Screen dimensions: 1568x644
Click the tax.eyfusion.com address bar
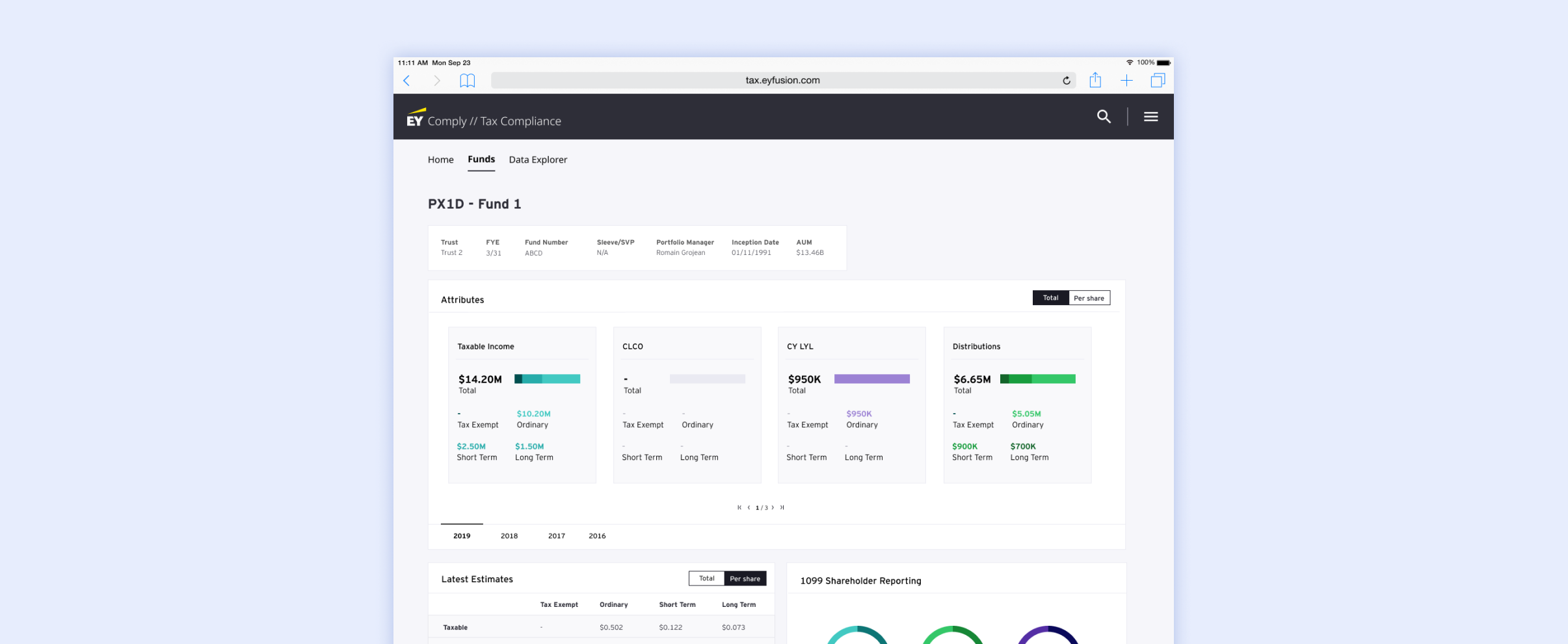pyautogui.click(x=783, y=80)
